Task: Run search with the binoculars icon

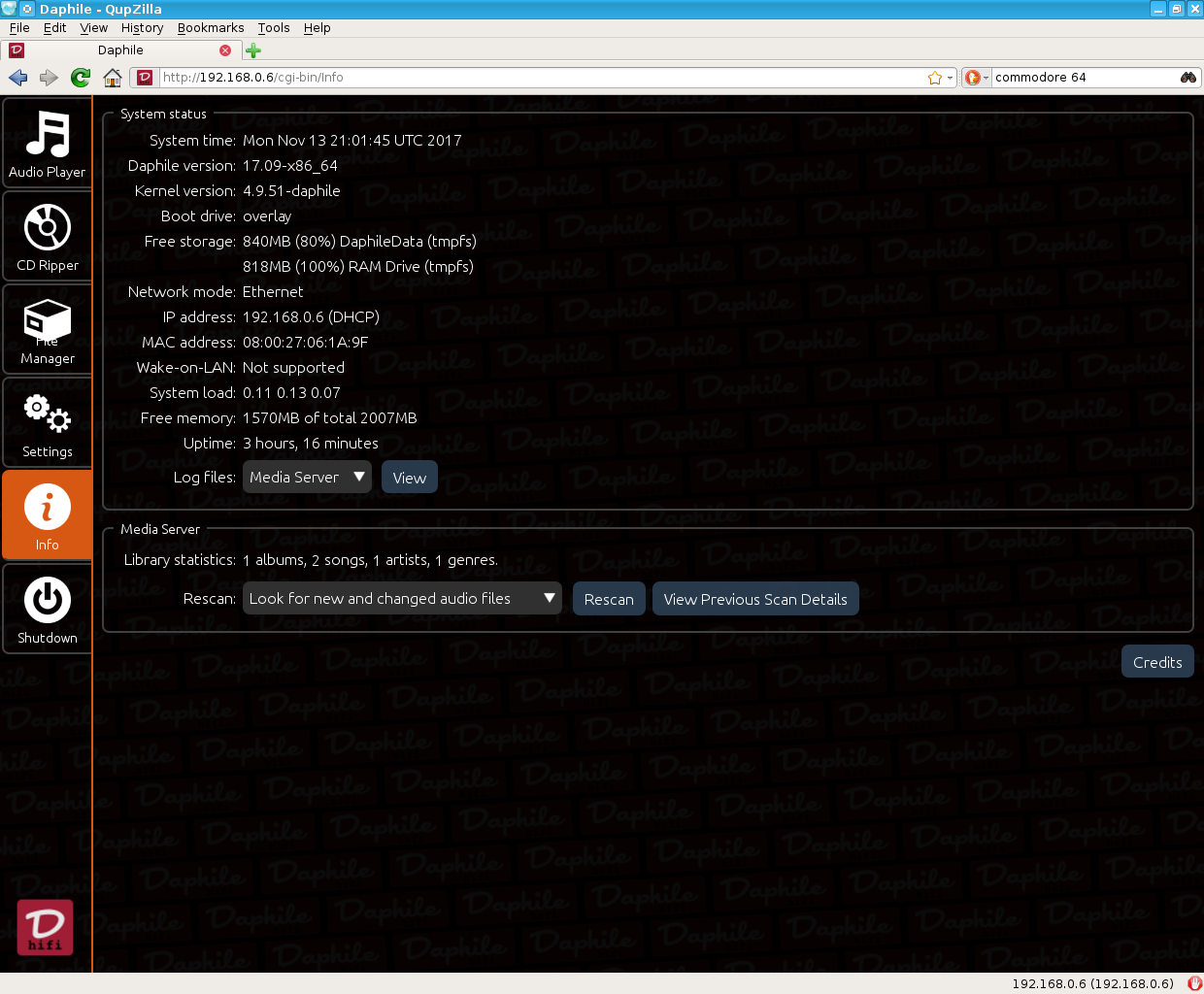Action: (x=1188, y=78)
